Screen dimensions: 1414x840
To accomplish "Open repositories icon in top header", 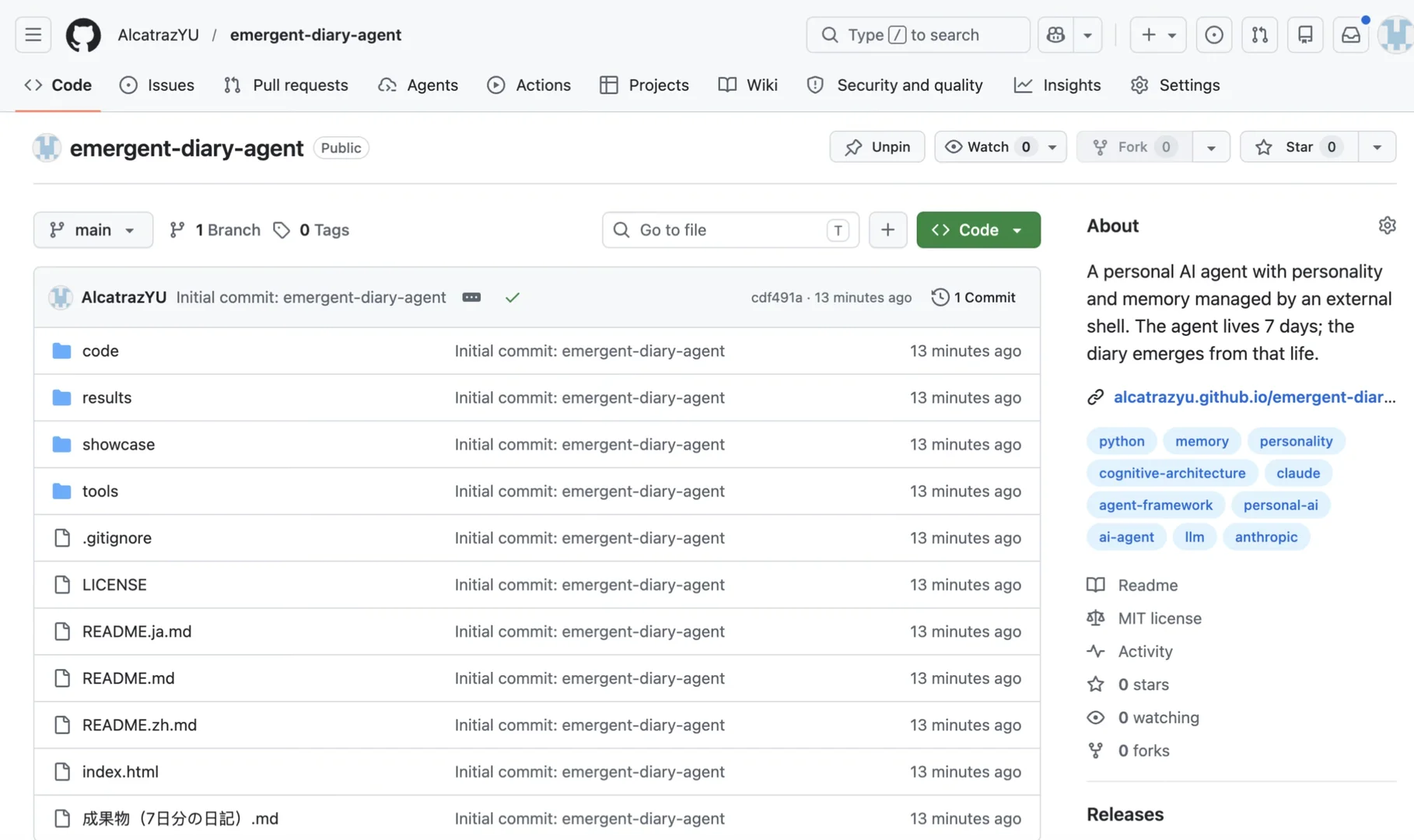I will [1305, 35].
